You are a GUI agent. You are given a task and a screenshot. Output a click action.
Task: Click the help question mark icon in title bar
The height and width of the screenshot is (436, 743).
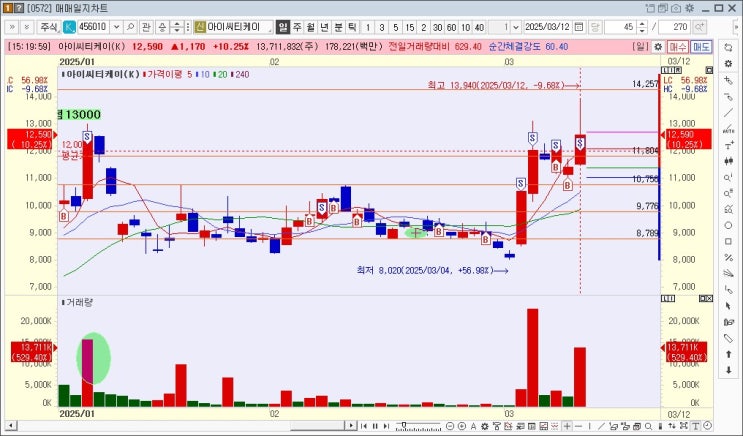[x=18, y=8]
